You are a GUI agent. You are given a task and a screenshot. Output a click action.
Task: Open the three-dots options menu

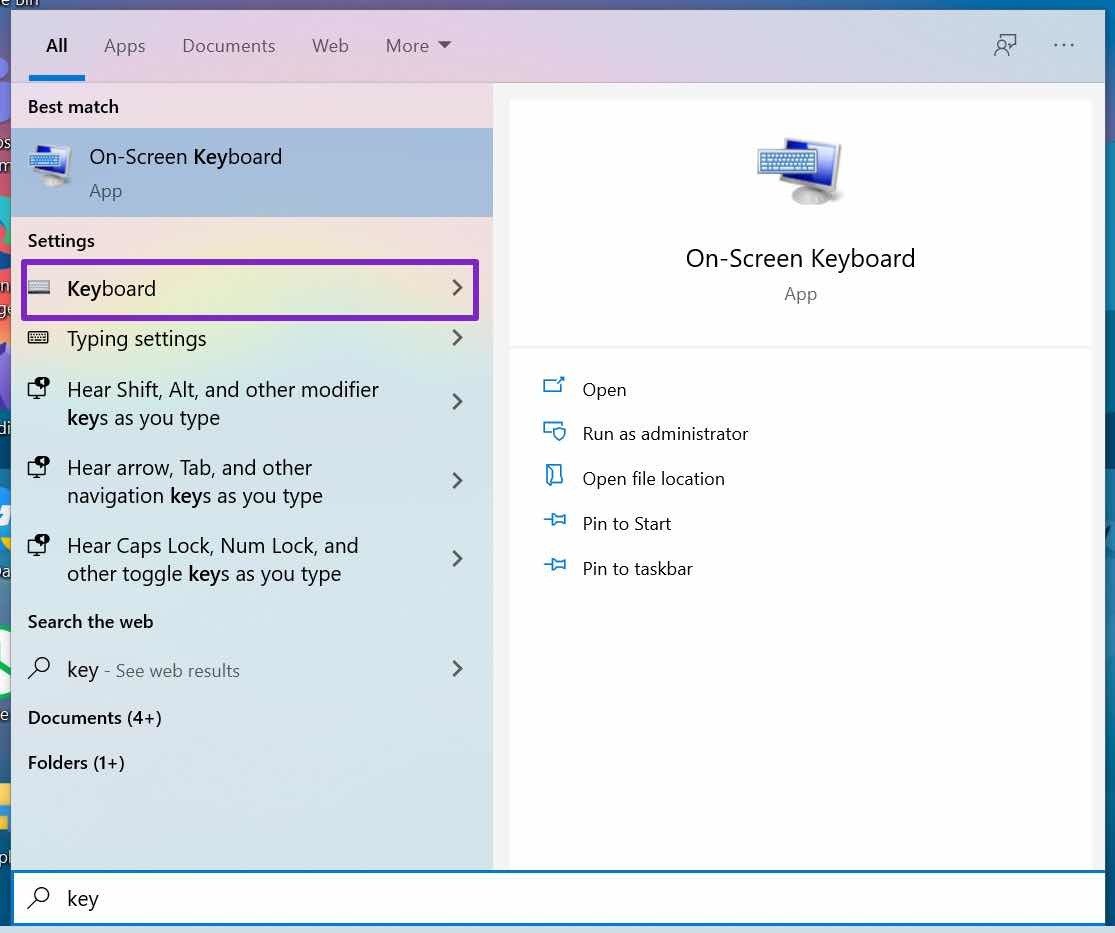(x=1064, y=45)
